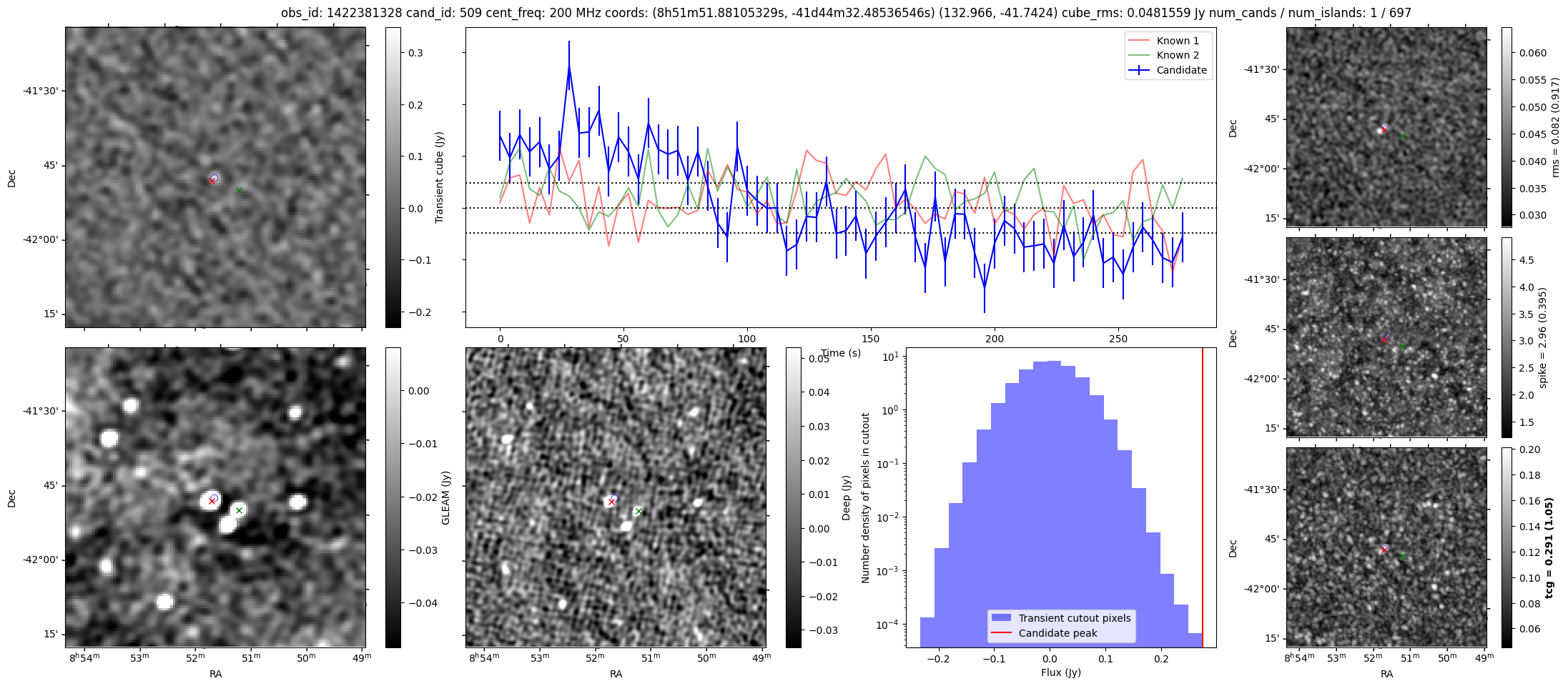Click the Flux (Jy) axis label
Viewport: 1568px width, 686px height.
coord(1060,672)
